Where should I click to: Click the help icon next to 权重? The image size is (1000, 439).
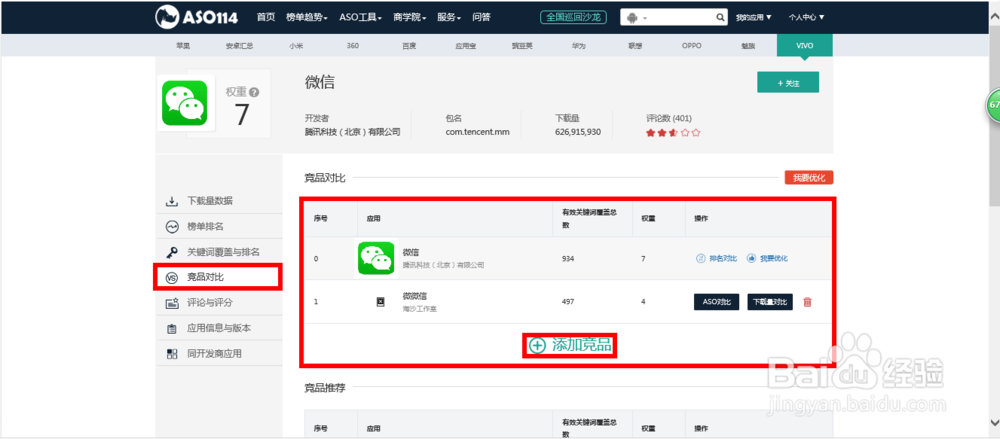tap(254, 93)
